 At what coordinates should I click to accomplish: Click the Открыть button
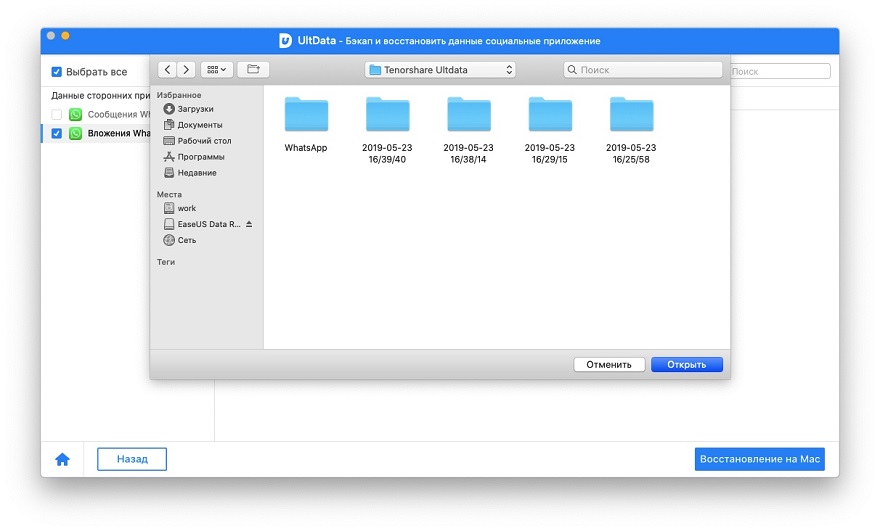click(x=686, y=364)
